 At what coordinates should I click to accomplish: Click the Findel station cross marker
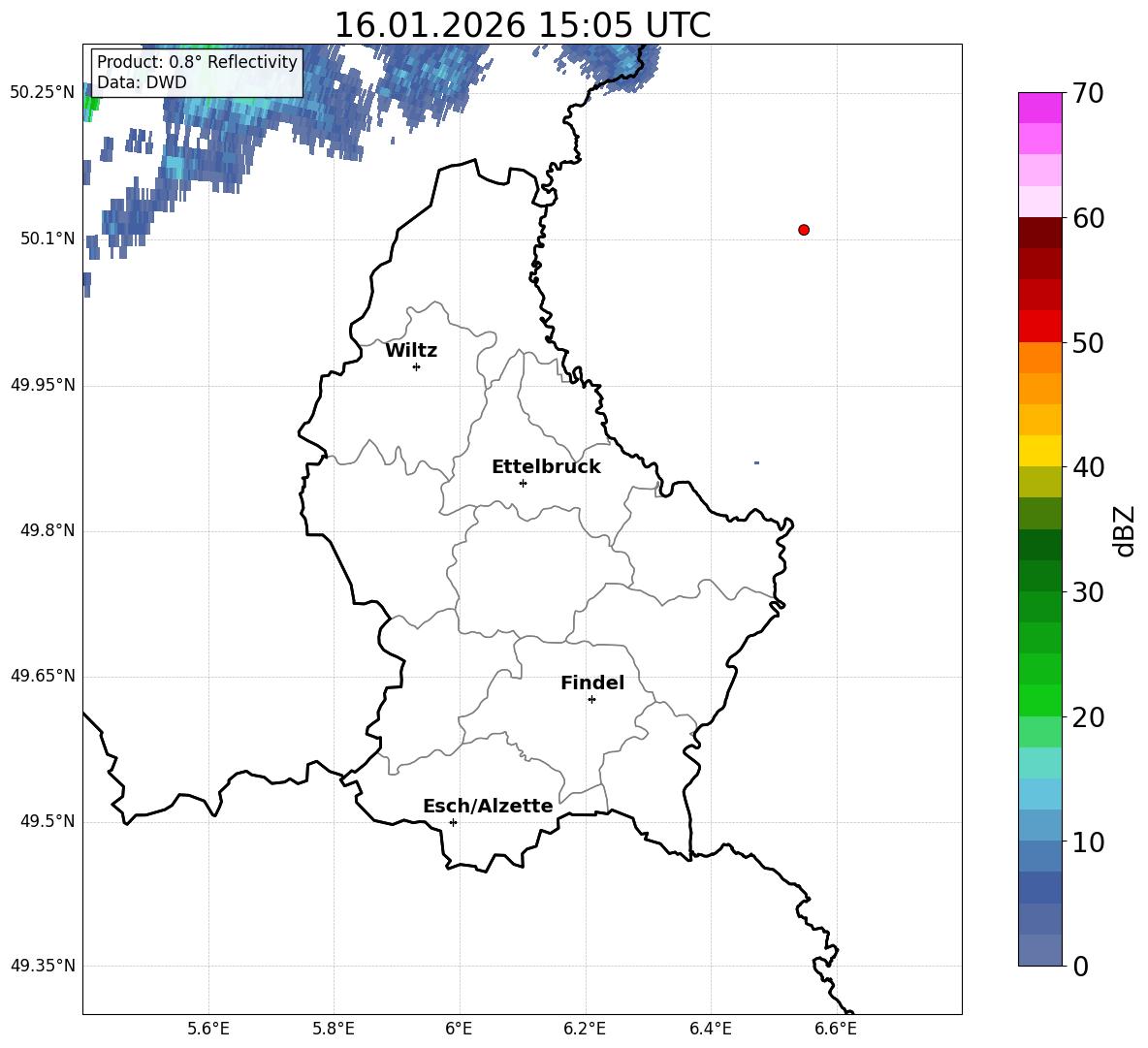(592, 700)
